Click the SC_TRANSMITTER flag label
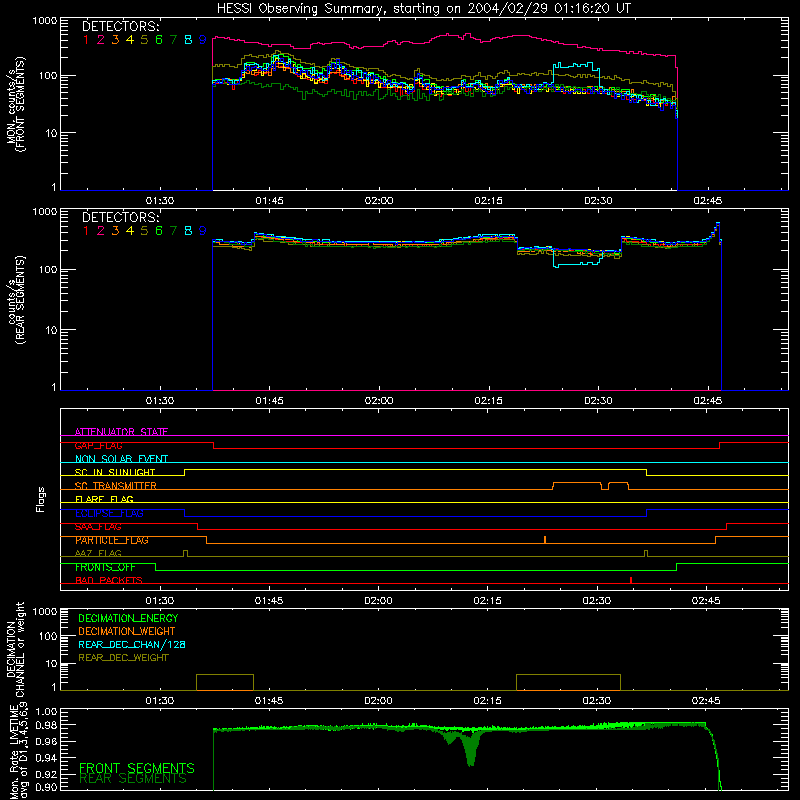The height and width of the screenshot is (800, 800). 116,486
